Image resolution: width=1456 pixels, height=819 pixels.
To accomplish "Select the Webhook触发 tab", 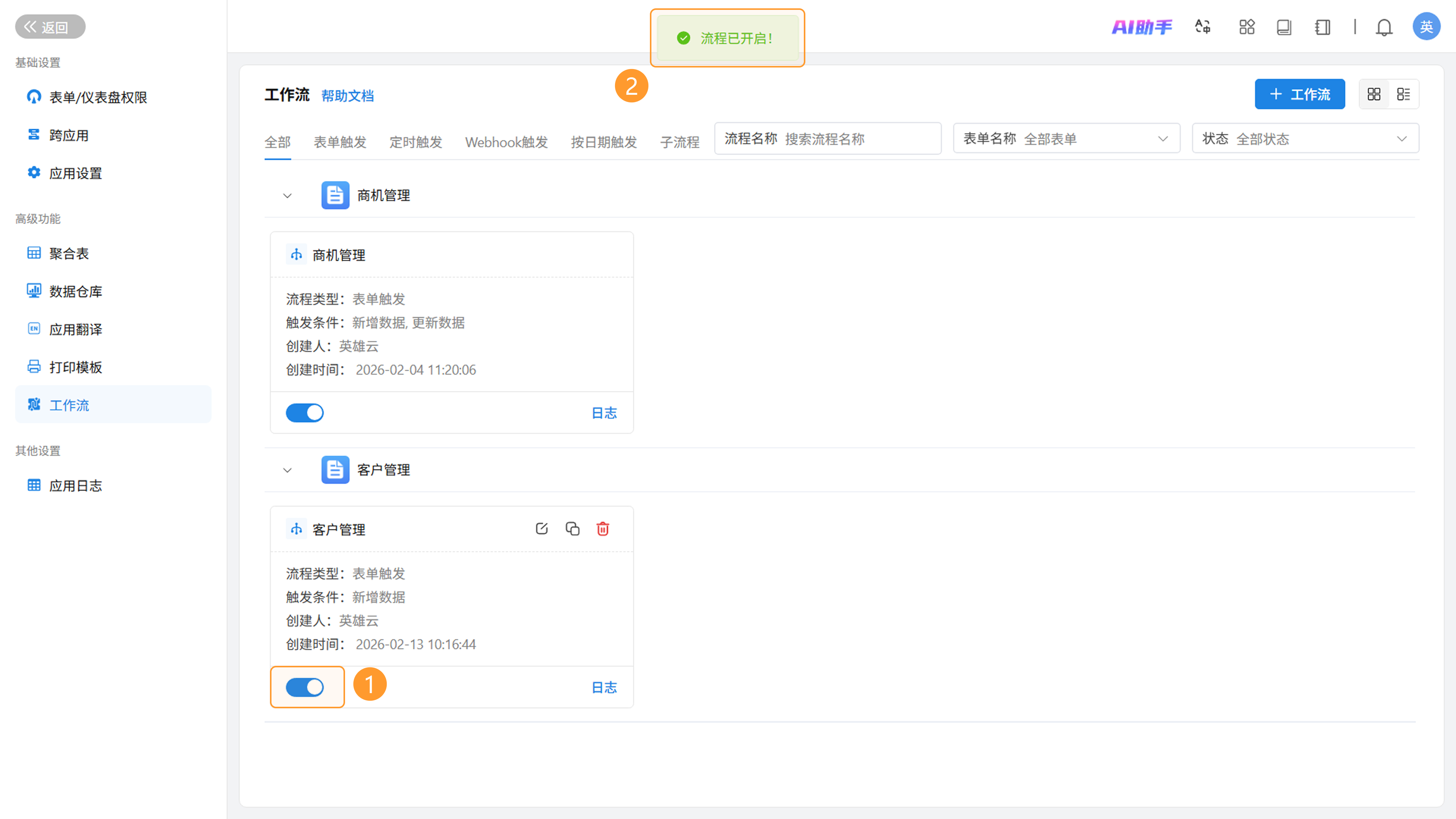I will point(507,142).
